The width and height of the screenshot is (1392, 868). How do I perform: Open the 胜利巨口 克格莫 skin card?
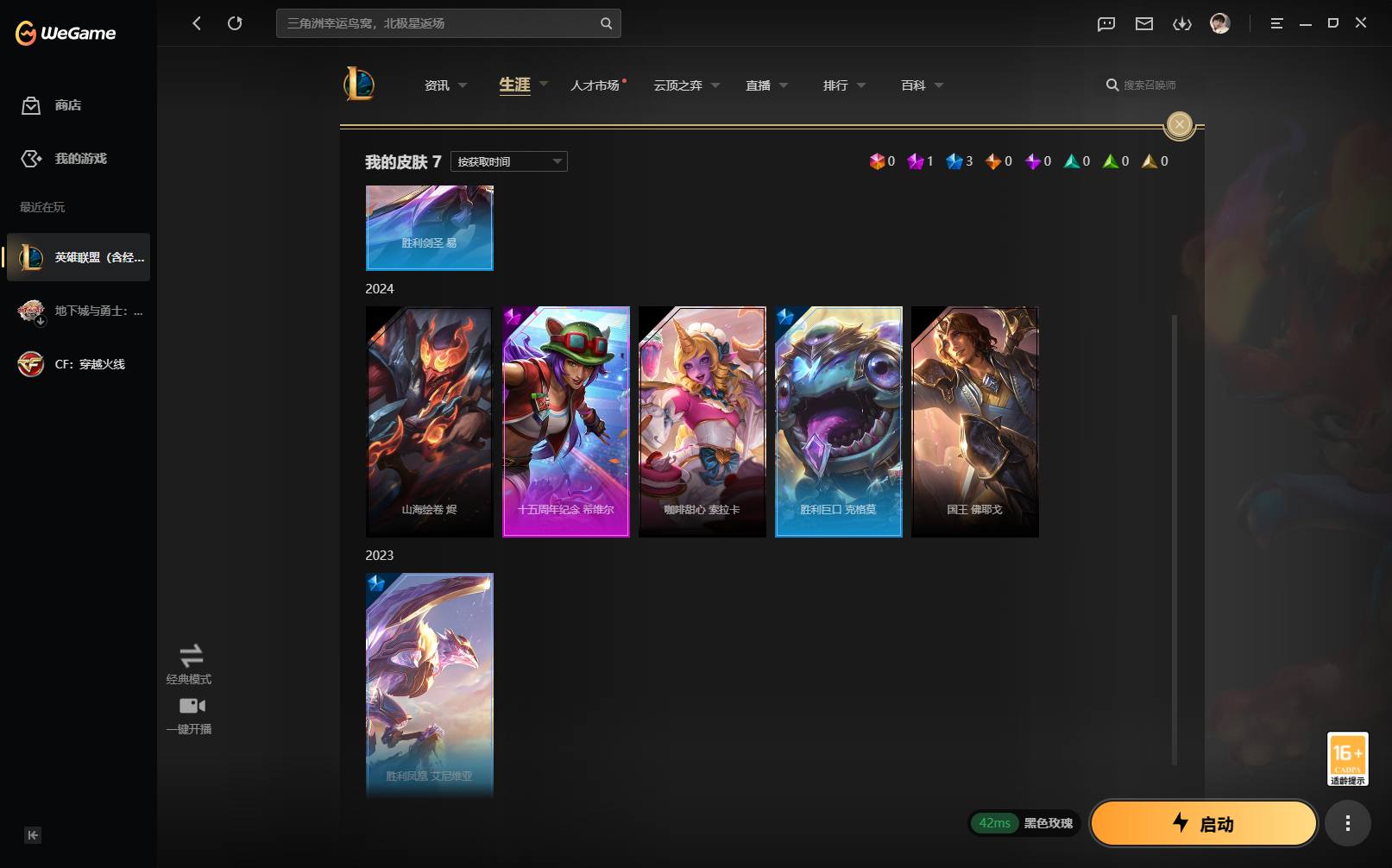click(x=839, y=422)
